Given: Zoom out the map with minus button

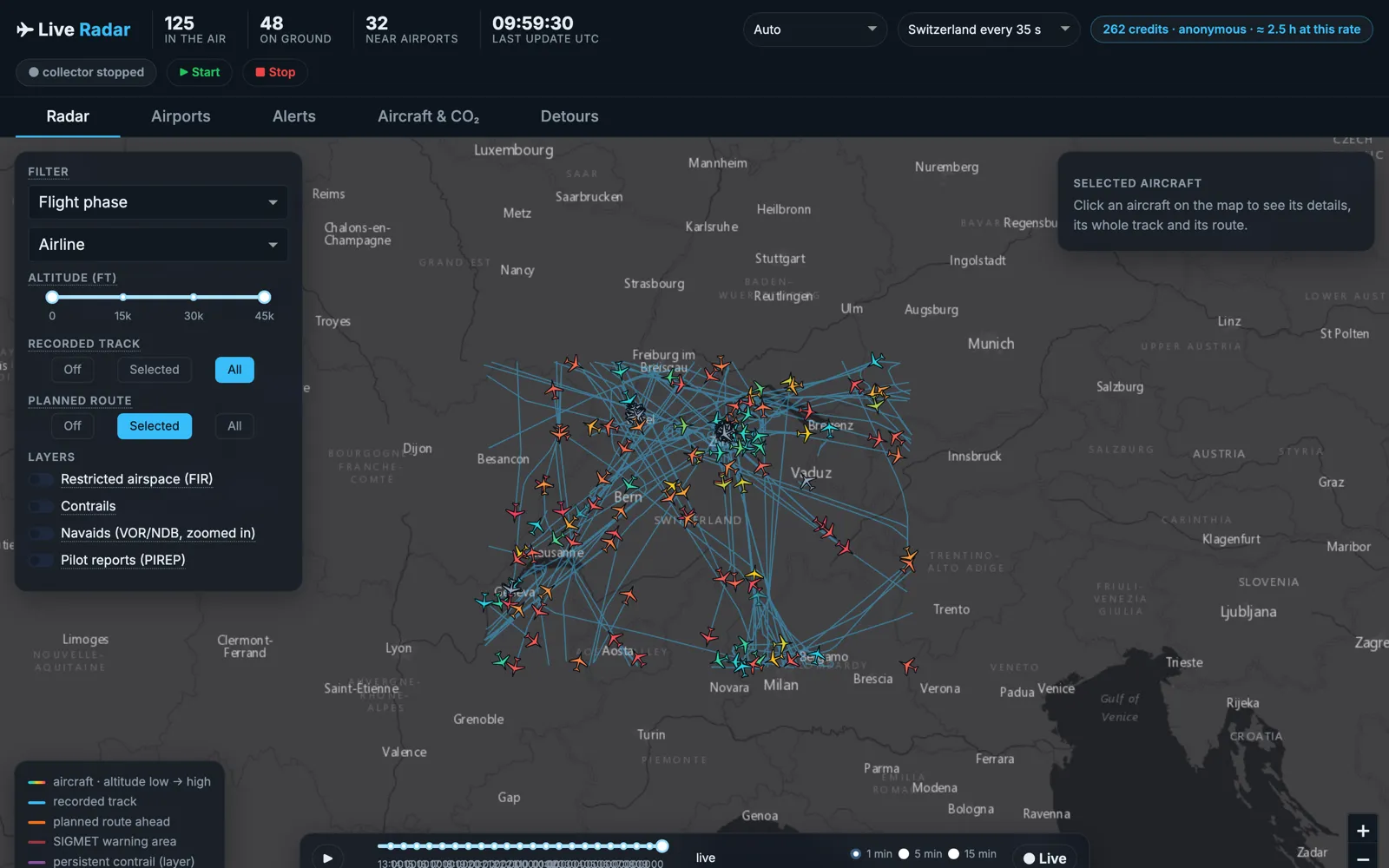Looking at the screenshot, I should click(x=1363, y=858).
